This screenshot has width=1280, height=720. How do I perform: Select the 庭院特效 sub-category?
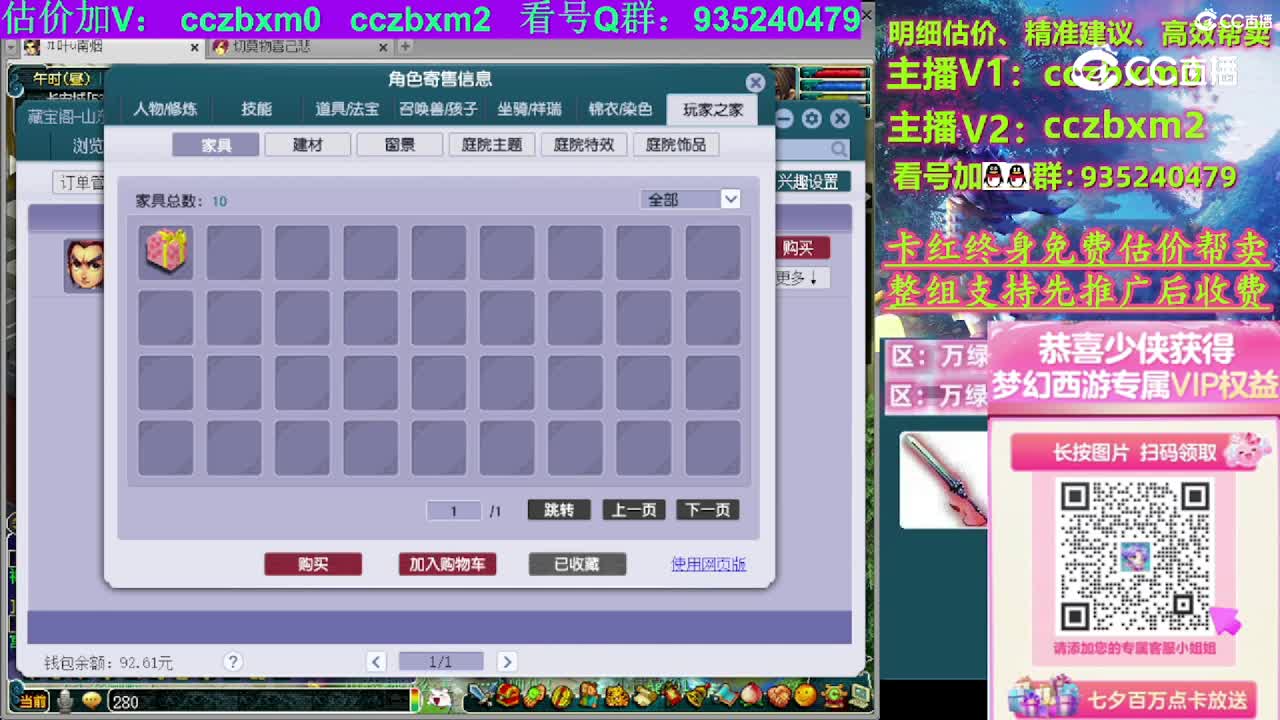click(584, 145)
